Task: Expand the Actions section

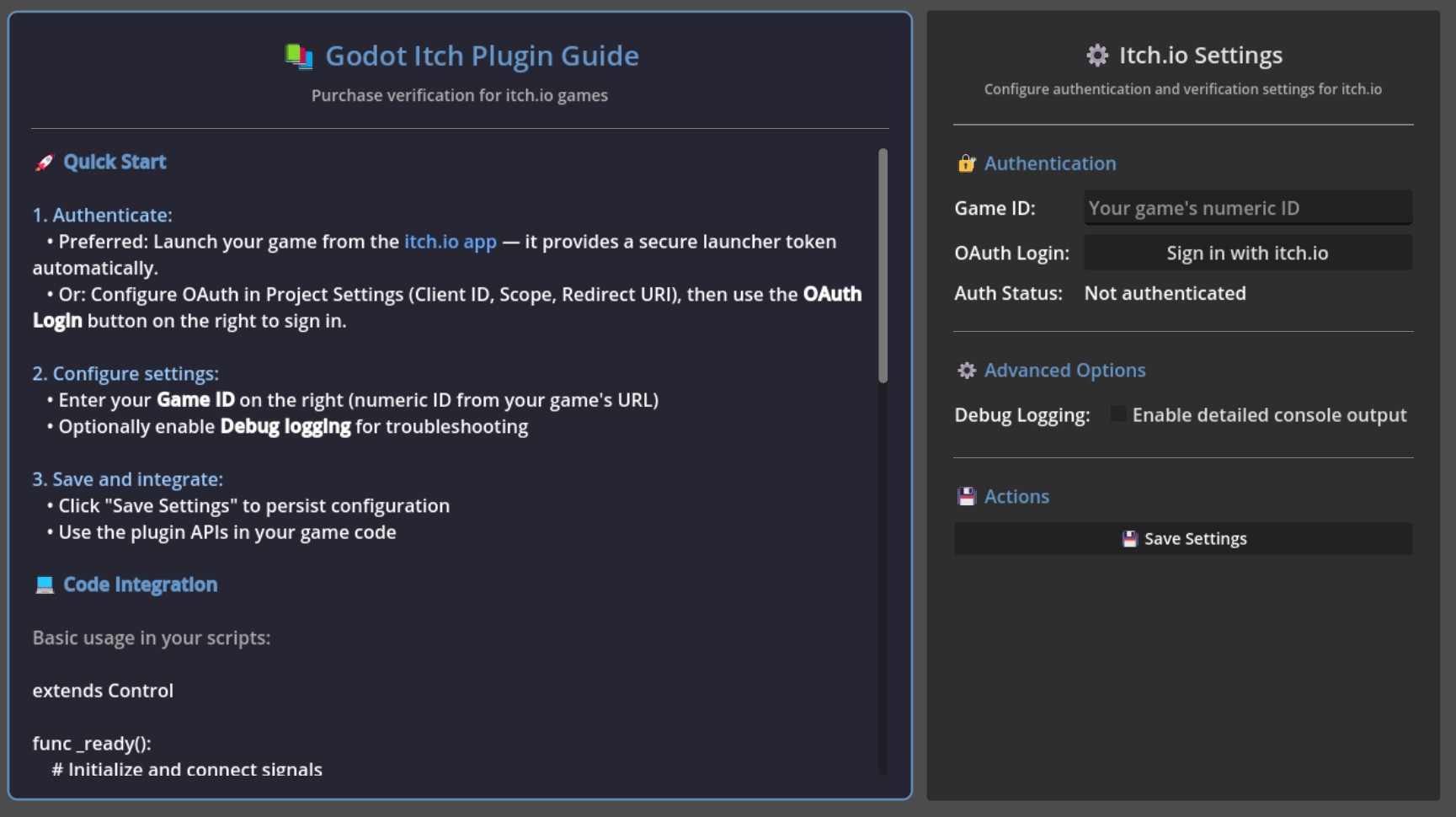Action: point(1016,496)
